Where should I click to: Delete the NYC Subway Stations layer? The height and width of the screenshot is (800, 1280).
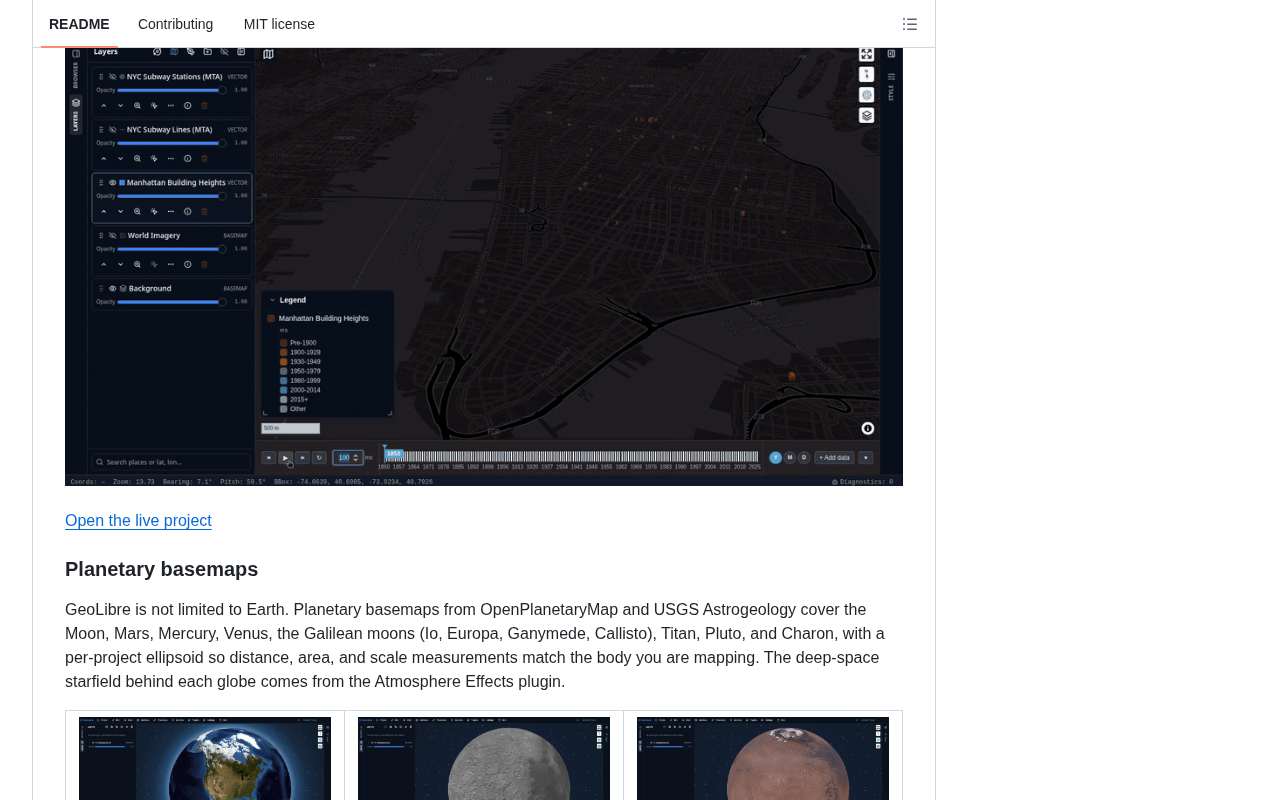pyautogui.click(x=204, y=105)
